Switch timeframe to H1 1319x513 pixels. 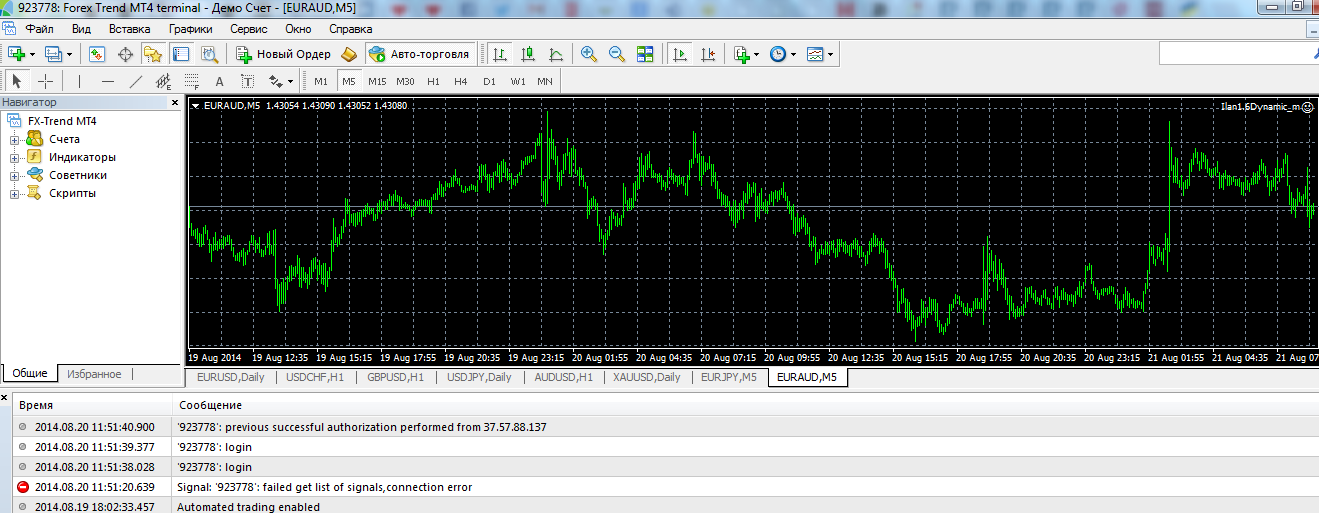[x=433, y=81]
